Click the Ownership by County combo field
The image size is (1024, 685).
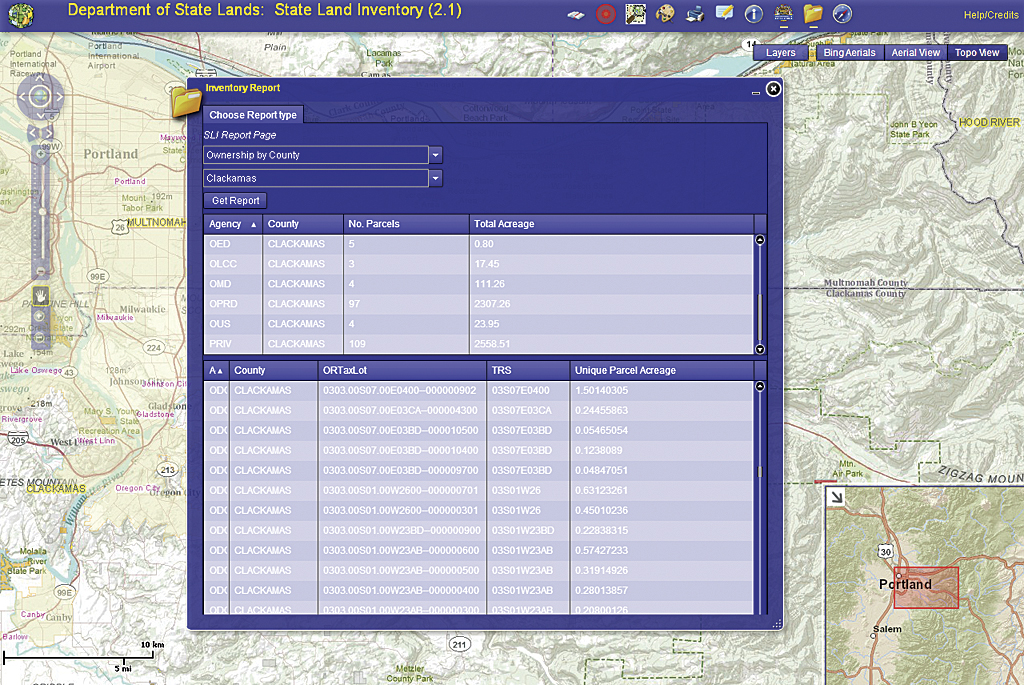tap(316, 155)
